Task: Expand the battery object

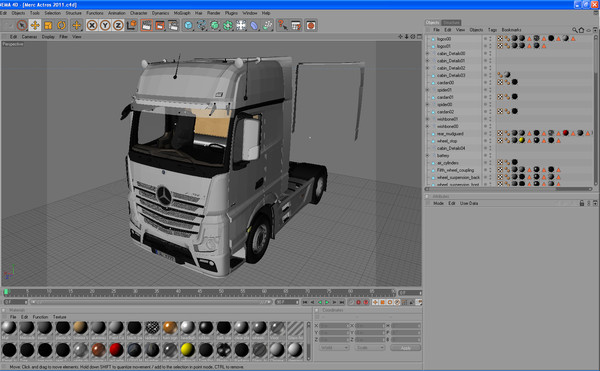Action: pos(428,155)
